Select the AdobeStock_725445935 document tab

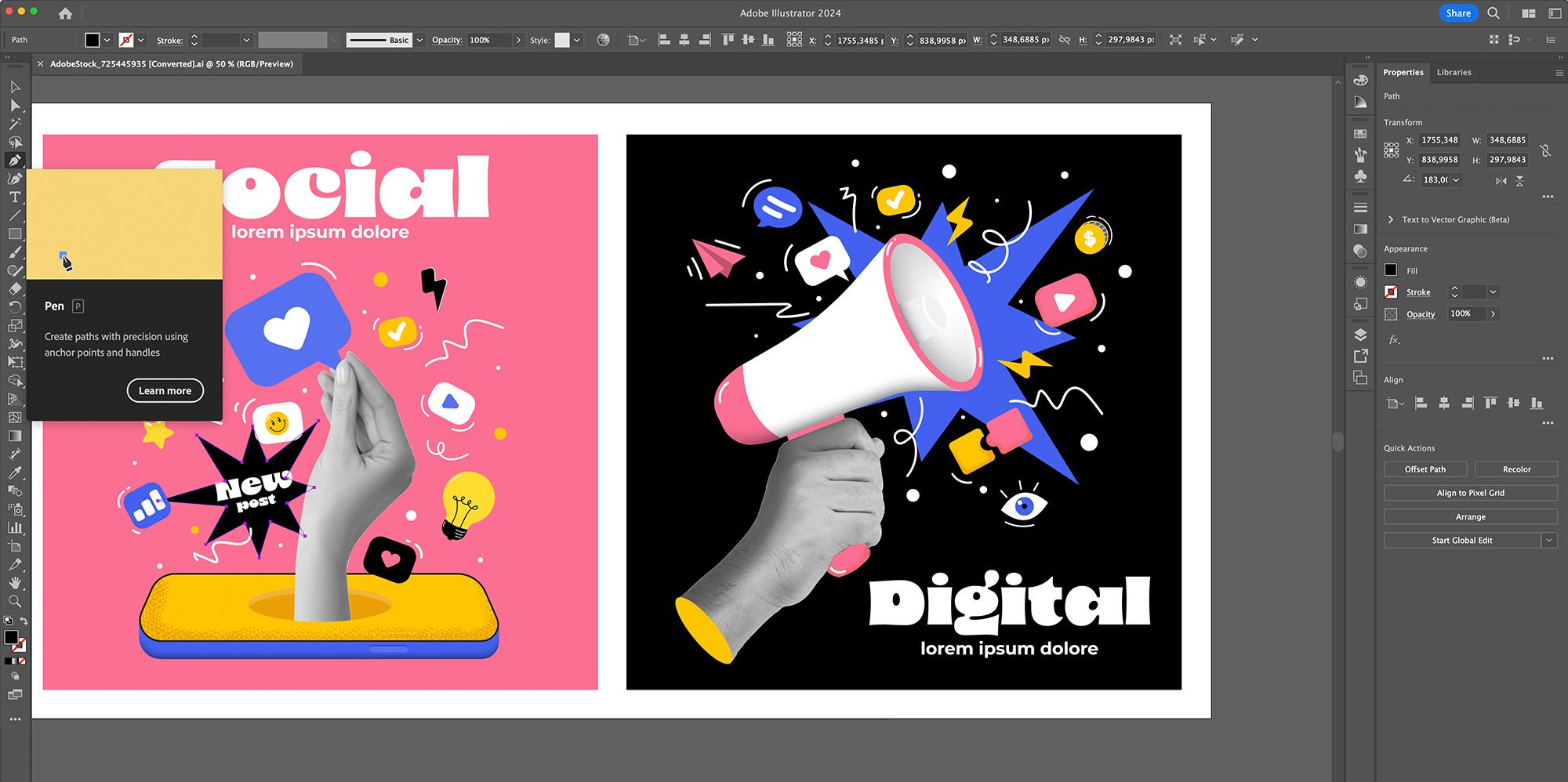171,64
